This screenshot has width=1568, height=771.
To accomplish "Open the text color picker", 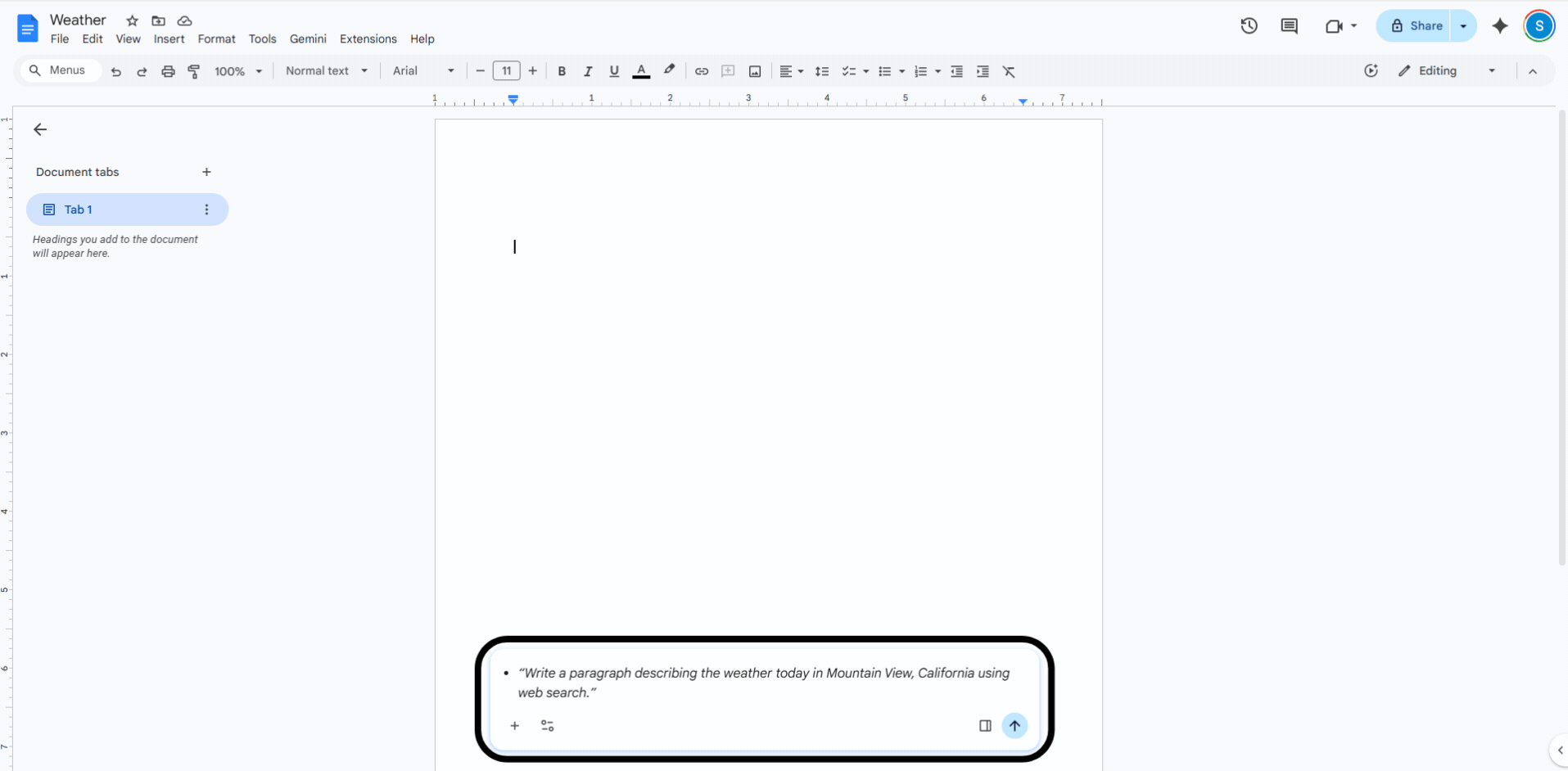I will pos(641,71).
